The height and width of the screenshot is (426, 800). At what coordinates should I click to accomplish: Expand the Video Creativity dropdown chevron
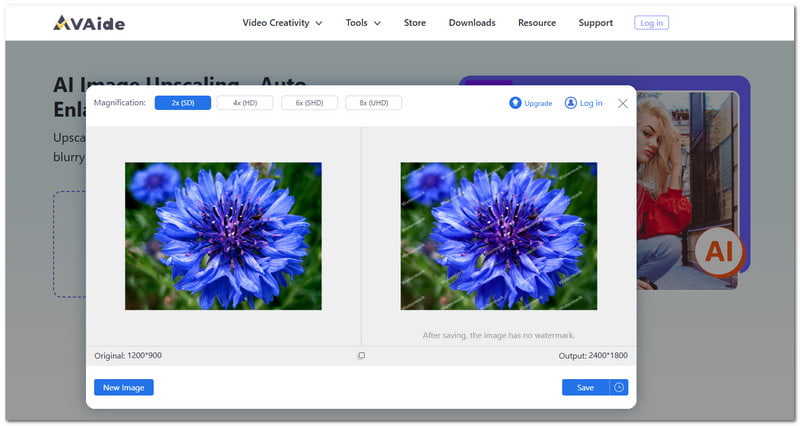[x=319, y=23]
